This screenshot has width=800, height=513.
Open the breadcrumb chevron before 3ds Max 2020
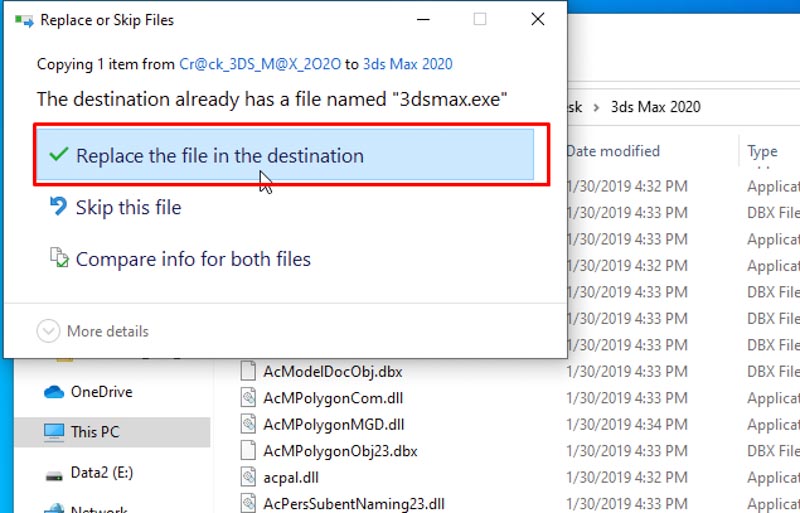595,107
